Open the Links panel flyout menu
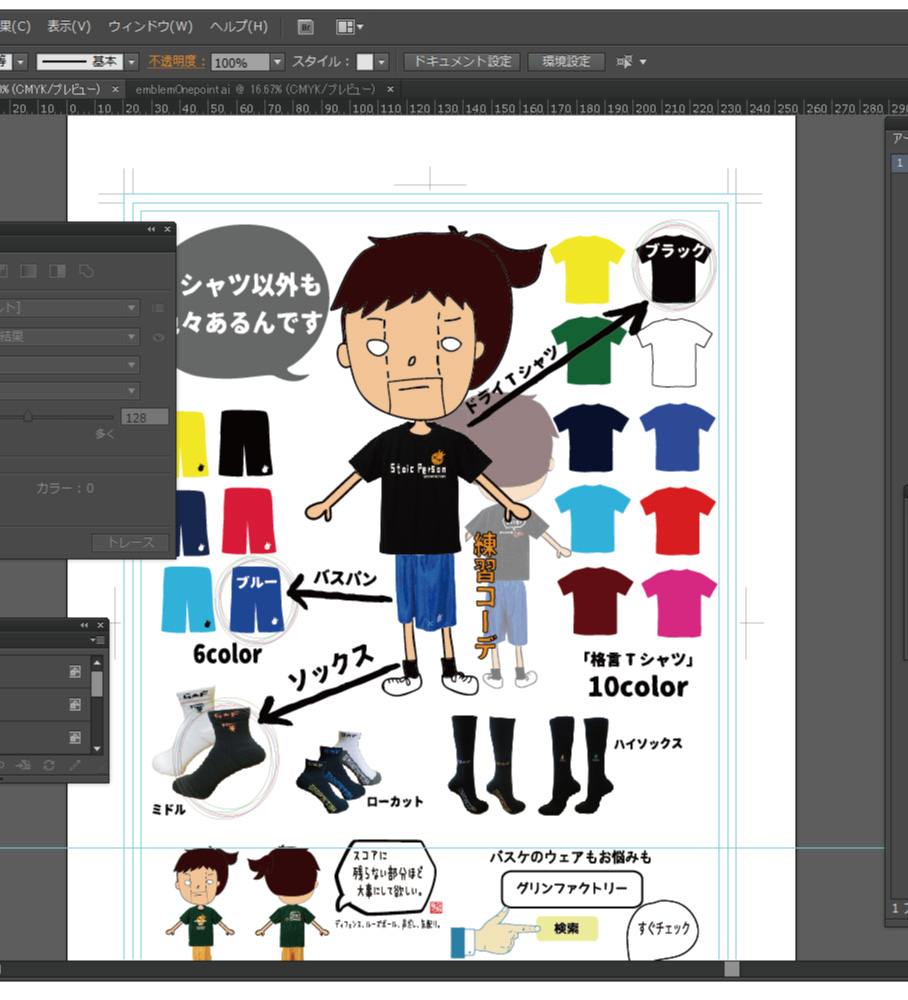 point(97,640)
